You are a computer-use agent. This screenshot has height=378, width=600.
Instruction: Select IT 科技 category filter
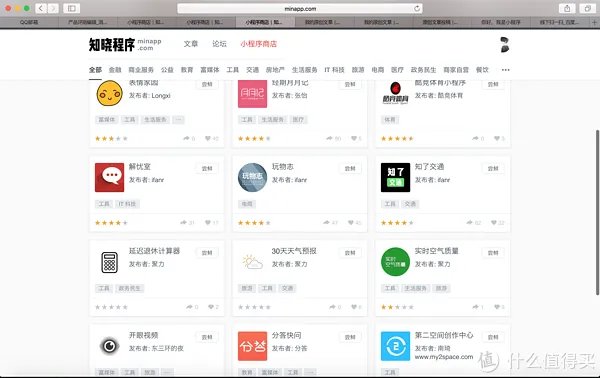pyautogui.click(x=334, y=70)
